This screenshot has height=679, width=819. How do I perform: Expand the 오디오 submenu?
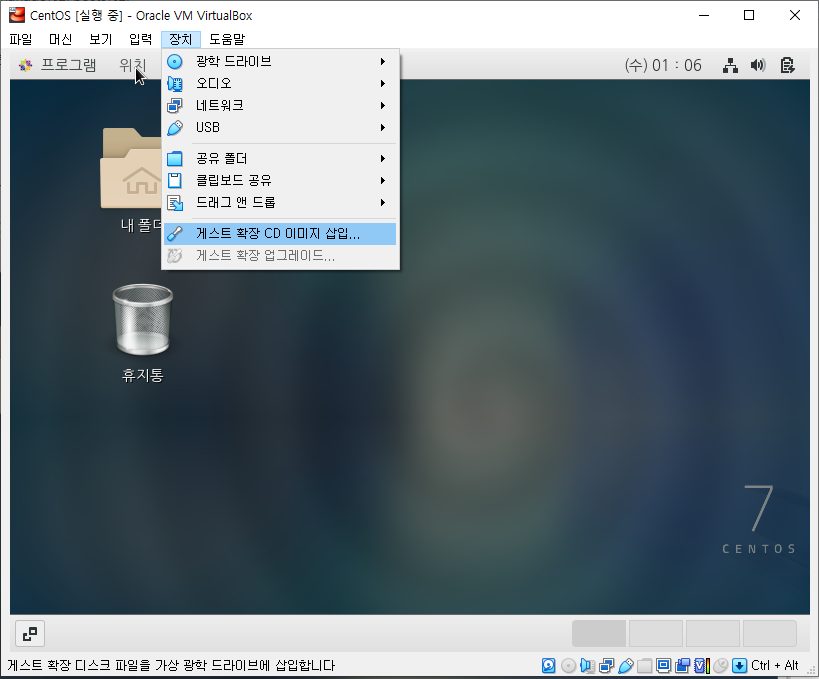[x=280, y=84]
